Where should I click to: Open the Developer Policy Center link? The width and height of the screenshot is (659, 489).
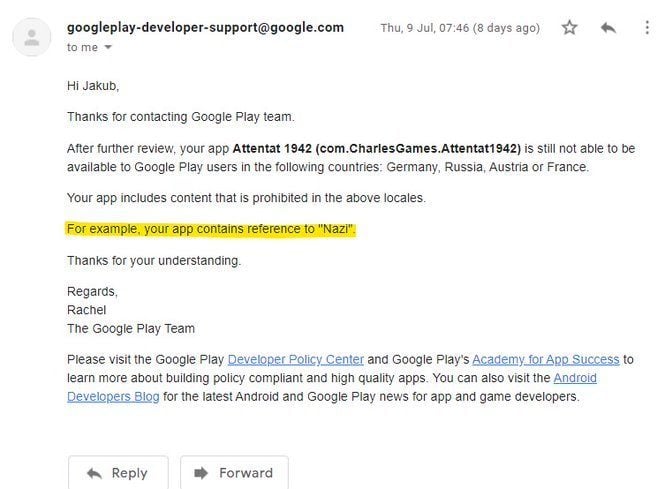(295, 360)
